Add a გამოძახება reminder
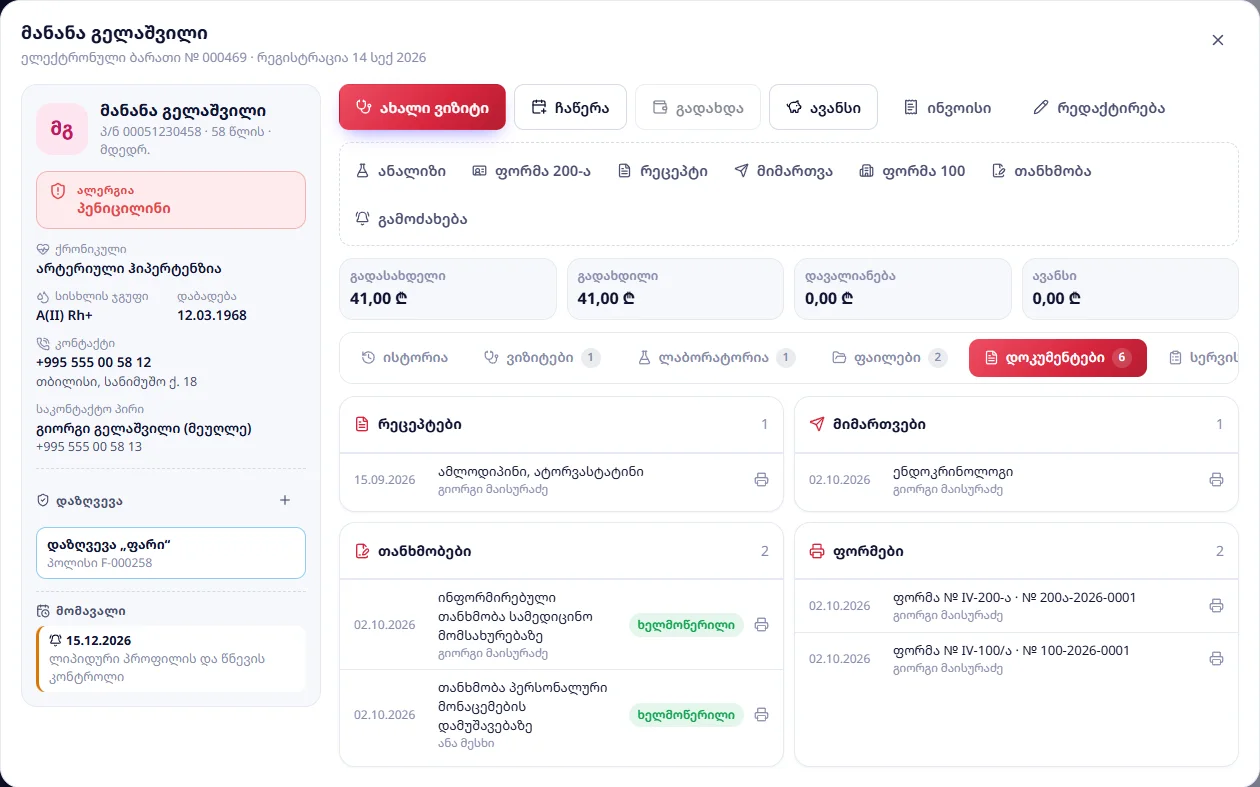1260x787 pixels. coord(411,219)
